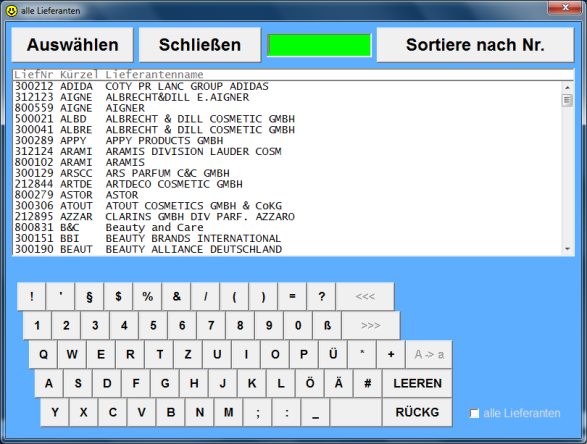The image size is (587, 444).
Task: Select row 300151 BBI BEAUTY BRANDS INTERNATIONAL
Action: pos(288,238)
